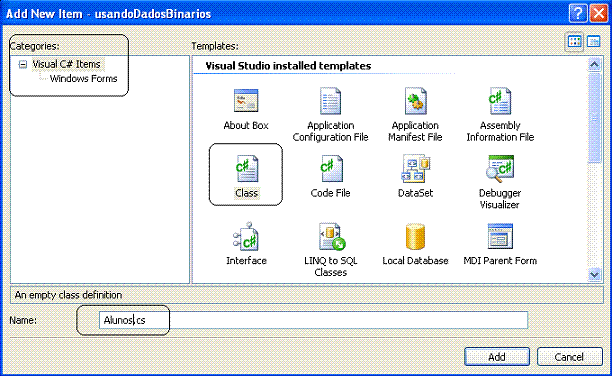The width and height of the screenshot is (612, 376).
Task: Click the "Categories:" label
Action: [34, 46]
